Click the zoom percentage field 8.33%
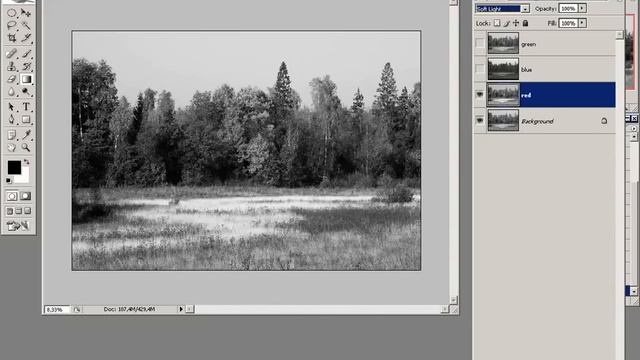Screen dimensions: 640x360 pos(57,309)
